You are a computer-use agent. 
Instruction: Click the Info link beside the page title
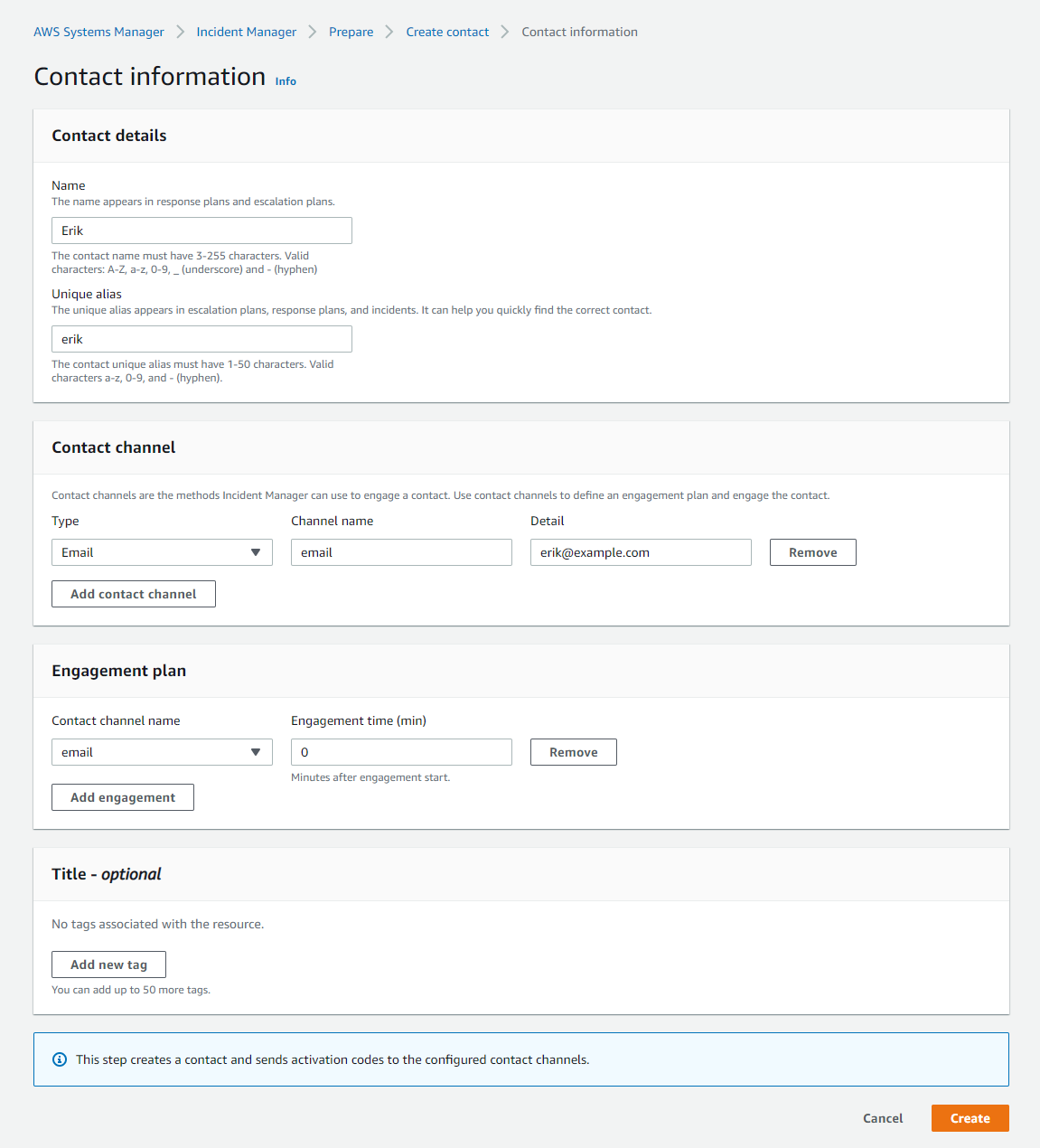pyautogui.click(x=286, y=81)
